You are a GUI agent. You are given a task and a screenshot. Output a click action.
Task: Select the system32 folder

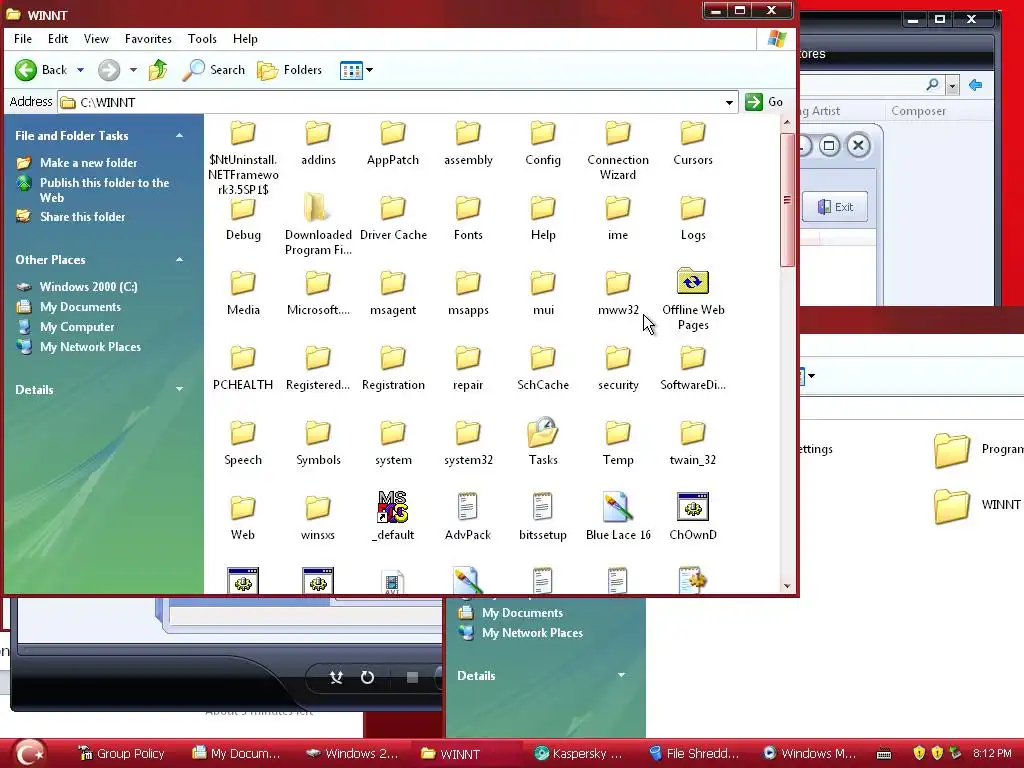click(x=468, y=443)
